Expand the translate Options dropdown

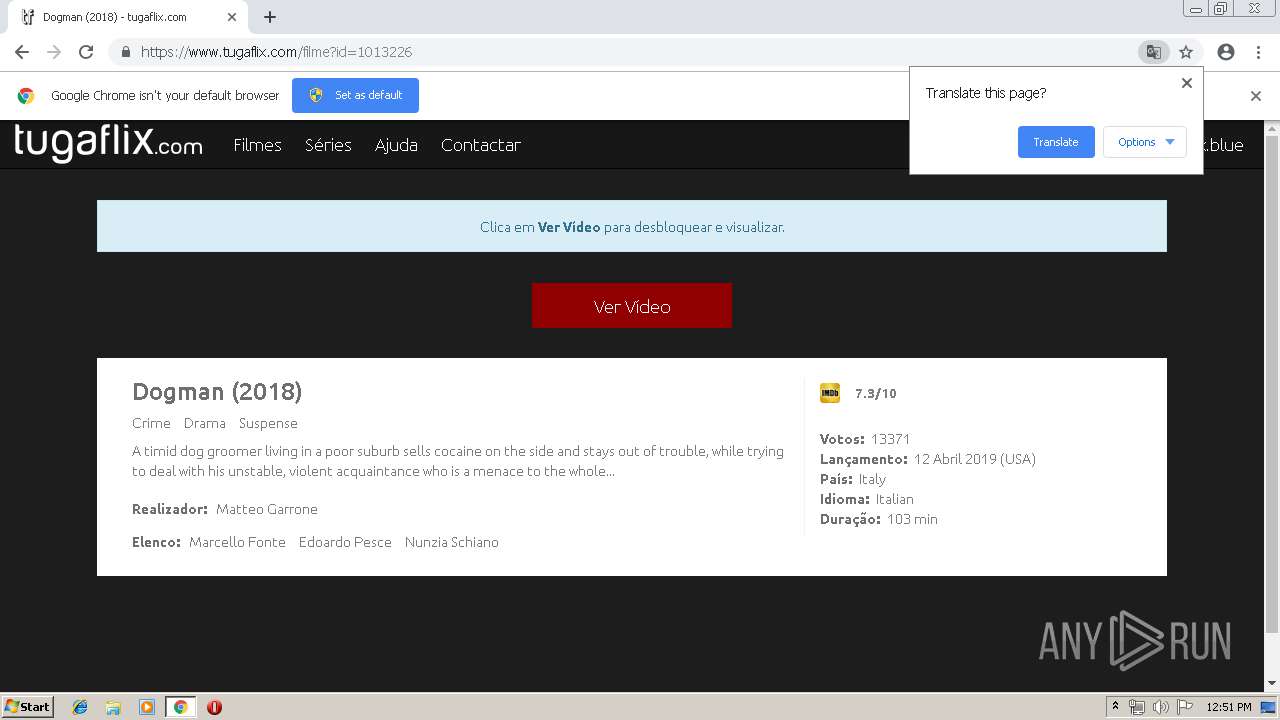(1145, 142)
